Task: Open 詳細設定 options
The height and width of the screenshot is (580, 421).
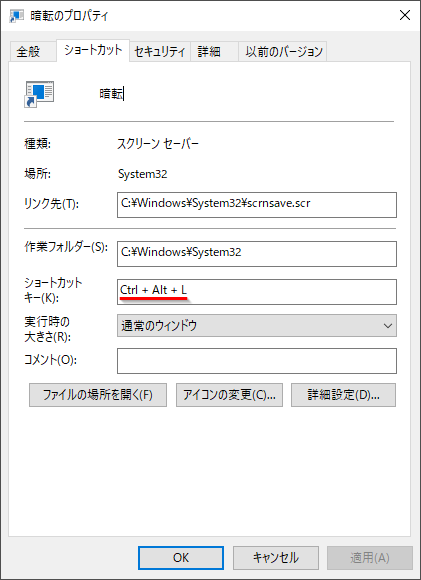Action: click(x=343, y=395)
